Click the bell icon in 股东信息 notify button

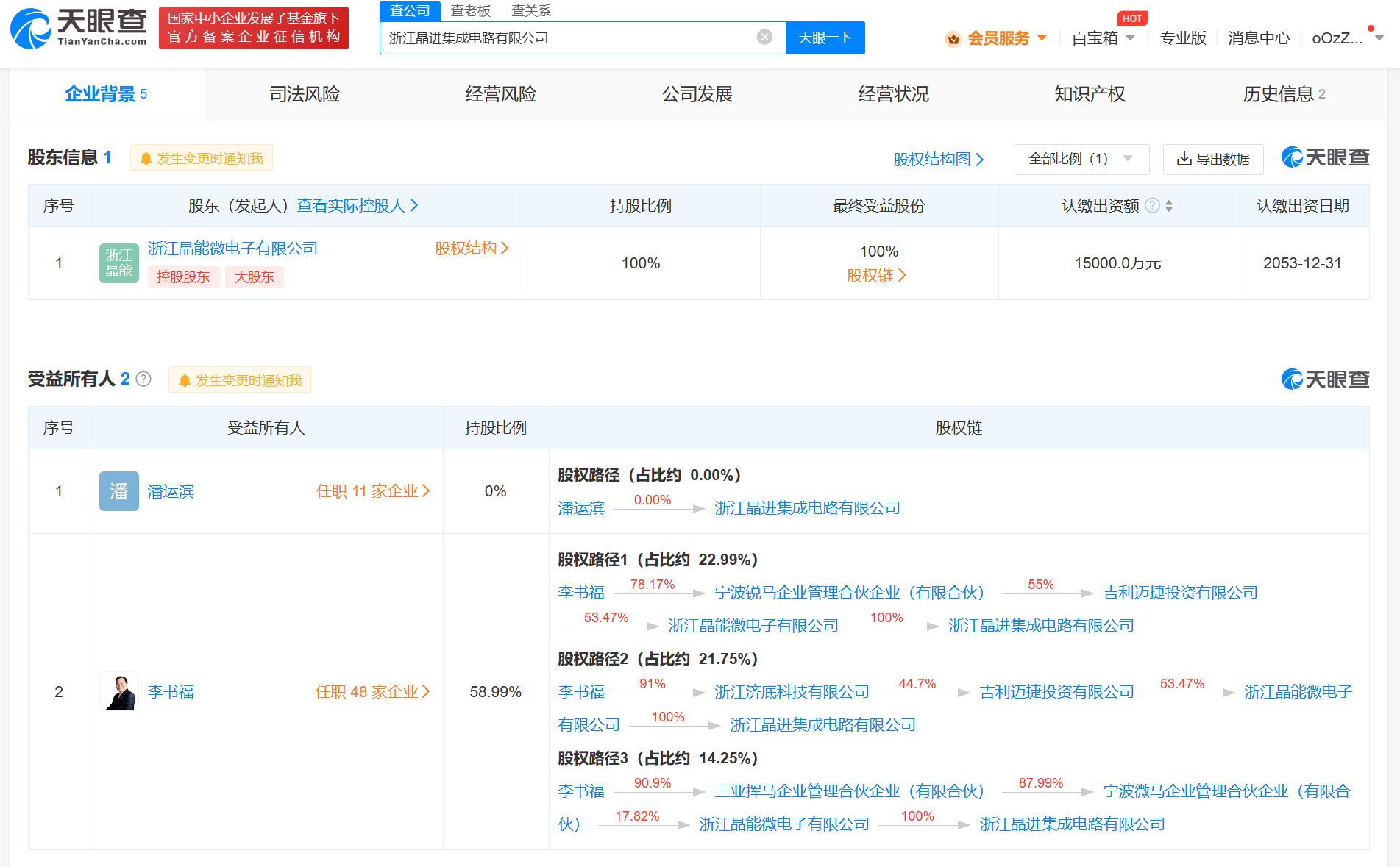(146, 158)
